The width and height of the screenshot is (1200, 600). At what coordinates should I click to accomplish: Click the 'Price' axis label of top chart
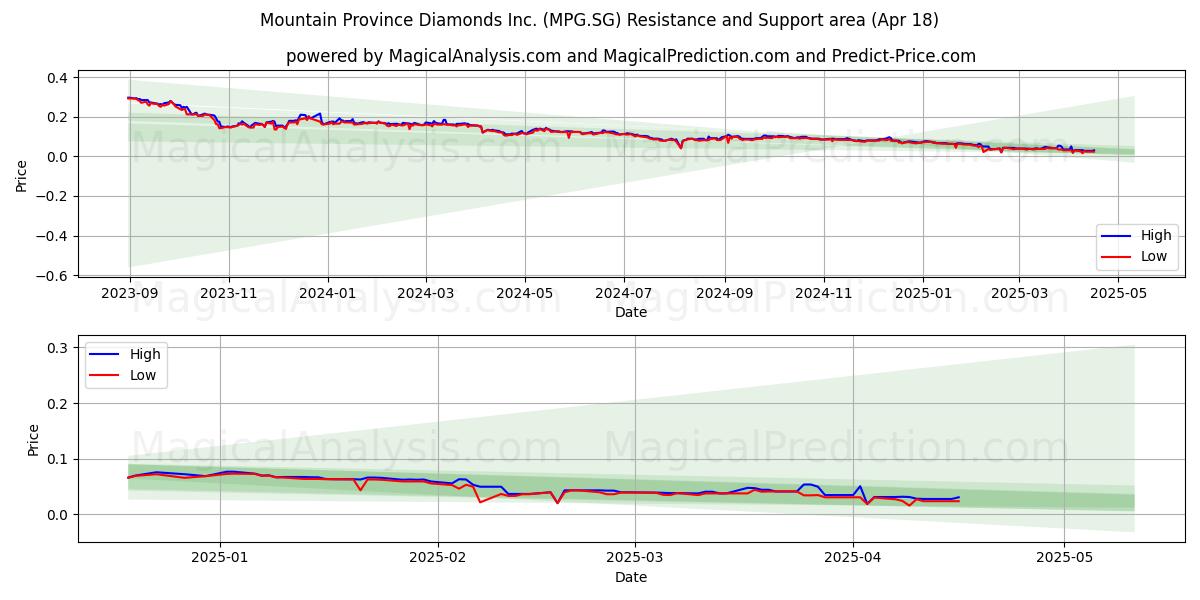[22, 174]
